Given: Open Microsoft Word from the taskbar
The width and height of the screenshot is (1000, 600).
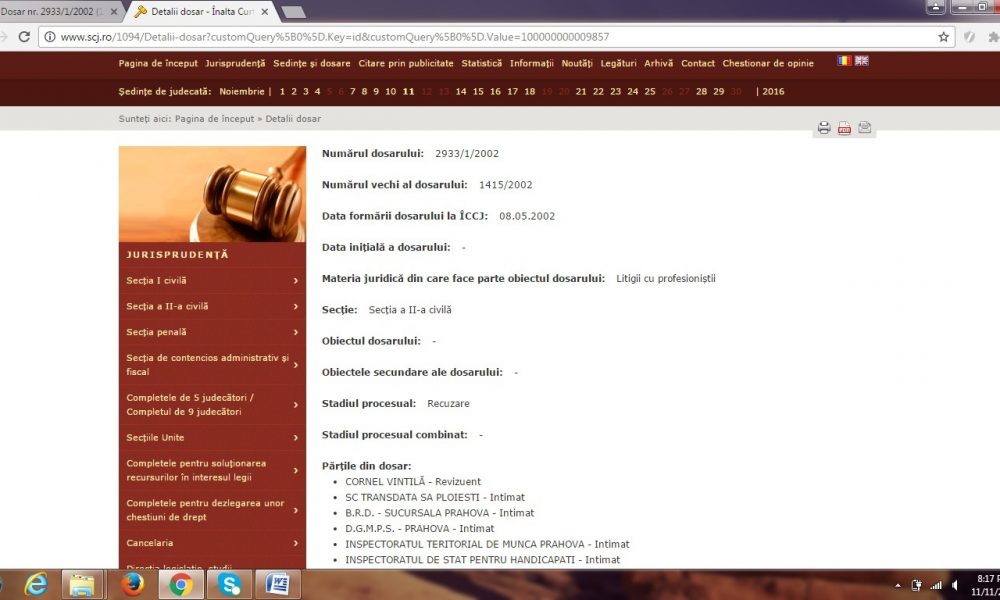Looking at the screenshot, I should click(277, 584).
